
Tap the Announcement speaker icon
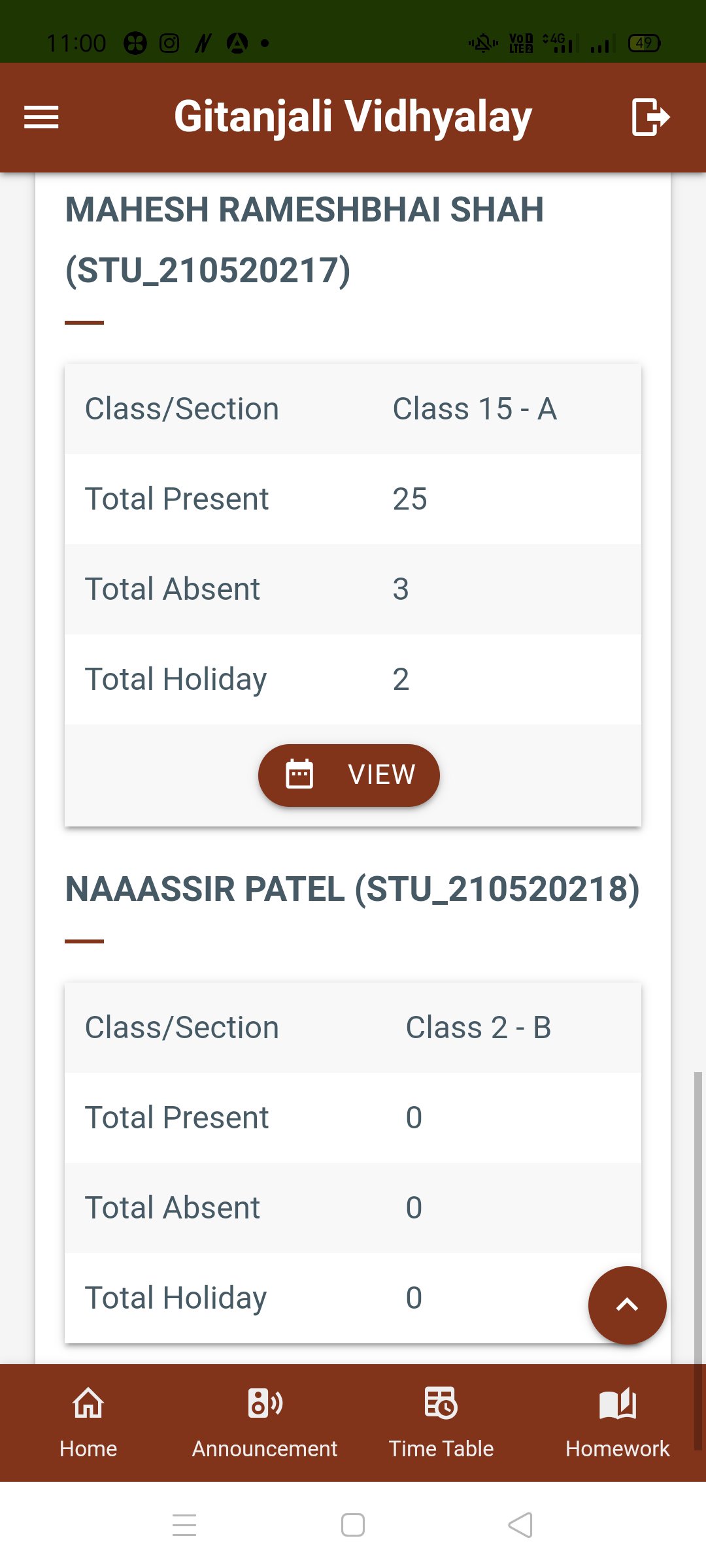tap(265, 1403)
